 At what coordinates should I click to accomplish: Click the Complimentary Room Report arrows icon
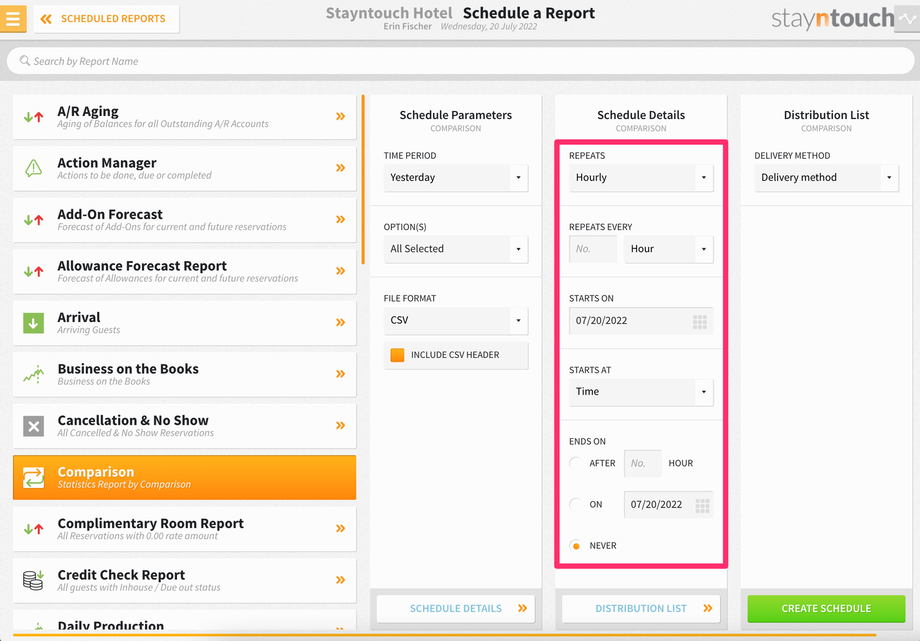[x=33, y=529]
